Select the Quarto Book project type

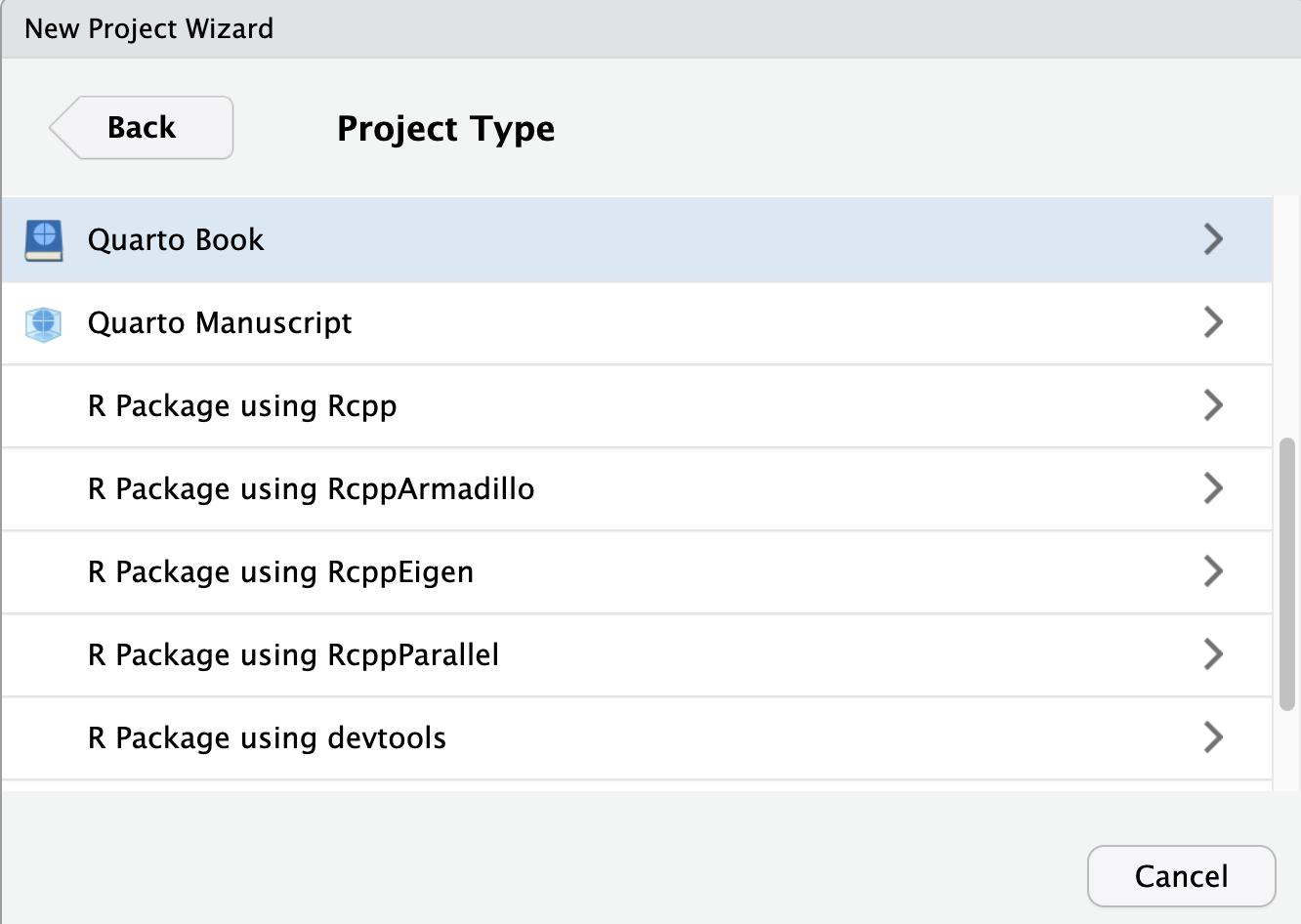176,240
